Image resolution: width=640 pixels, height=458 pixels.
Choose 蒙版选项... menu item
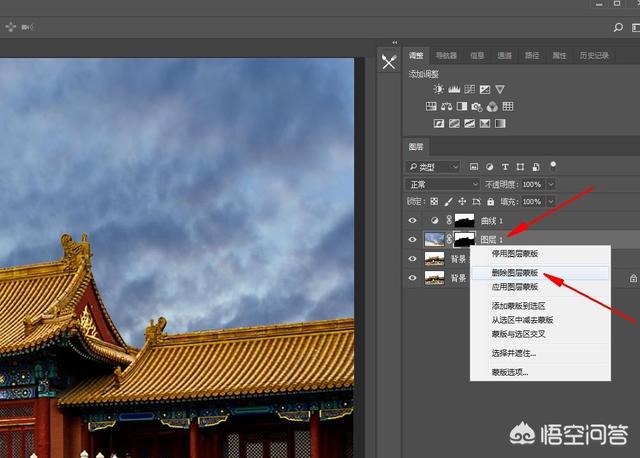(540, 372)
